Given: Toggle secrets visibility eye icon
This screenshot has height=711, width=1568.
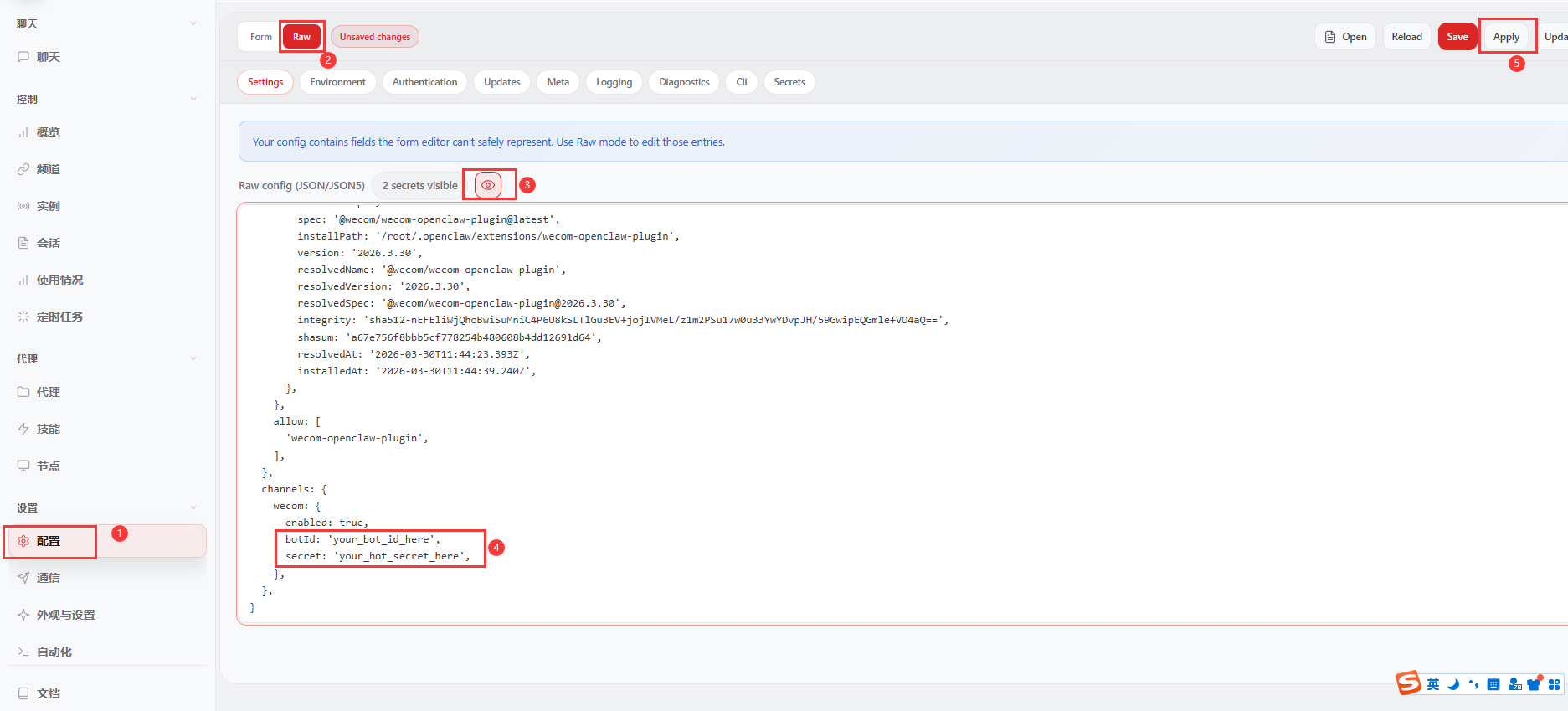Looking at the screenshot, I should coord(488,185).
